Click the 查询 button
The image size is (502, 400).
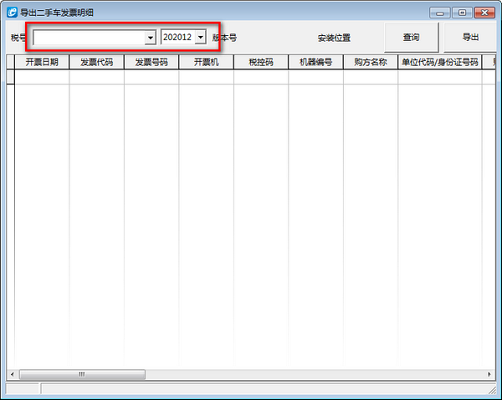pyautogui.click(x=411, y=37)
